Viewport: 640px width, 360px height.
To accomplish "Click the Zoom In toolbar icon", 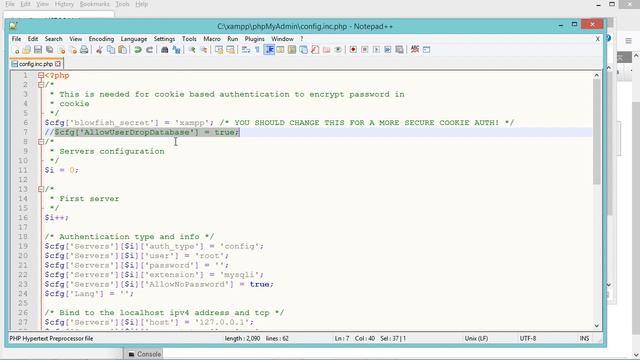I will coord(191,50).
